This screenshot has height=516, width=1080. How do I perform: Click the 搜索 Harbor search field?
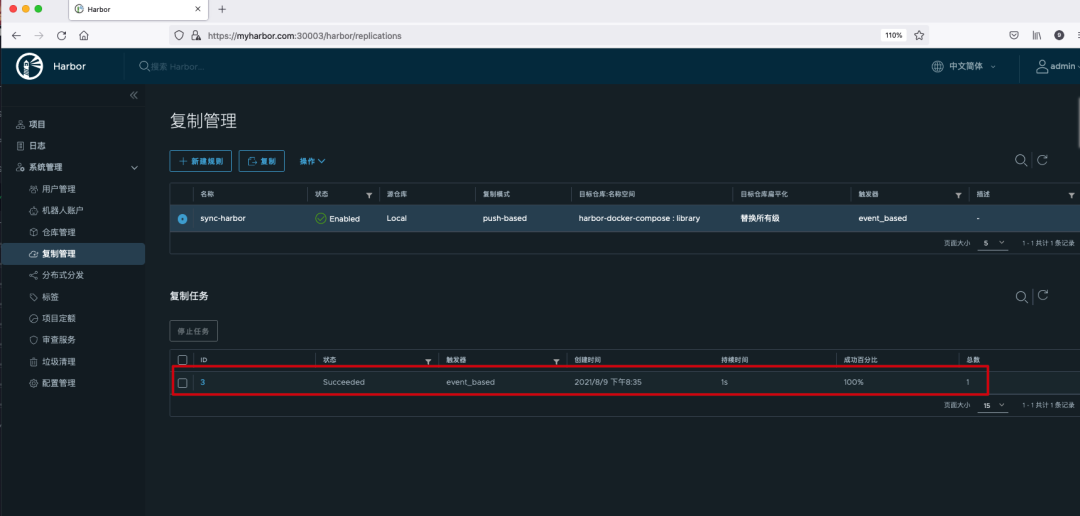[178, 67]
